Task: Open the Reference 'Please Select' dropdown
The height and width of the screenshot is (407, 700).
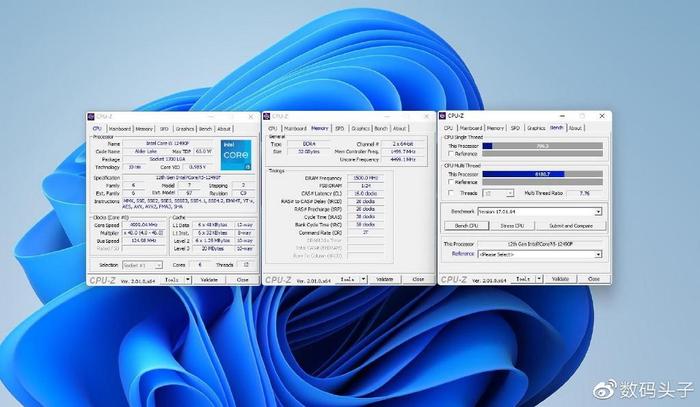Action: pos(540,254)
